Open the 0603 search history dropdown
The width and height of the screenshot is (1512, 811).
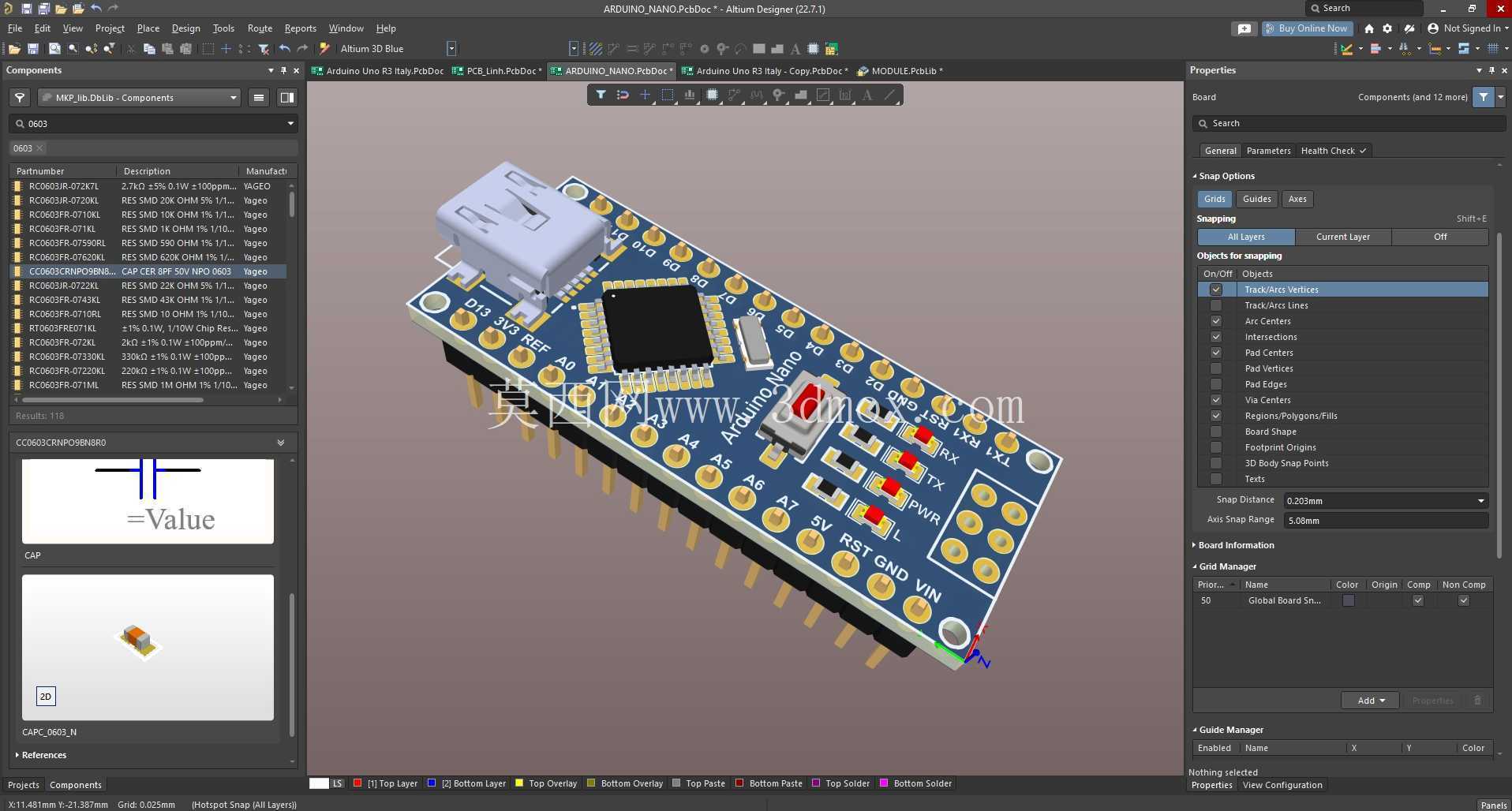point(290,124)
